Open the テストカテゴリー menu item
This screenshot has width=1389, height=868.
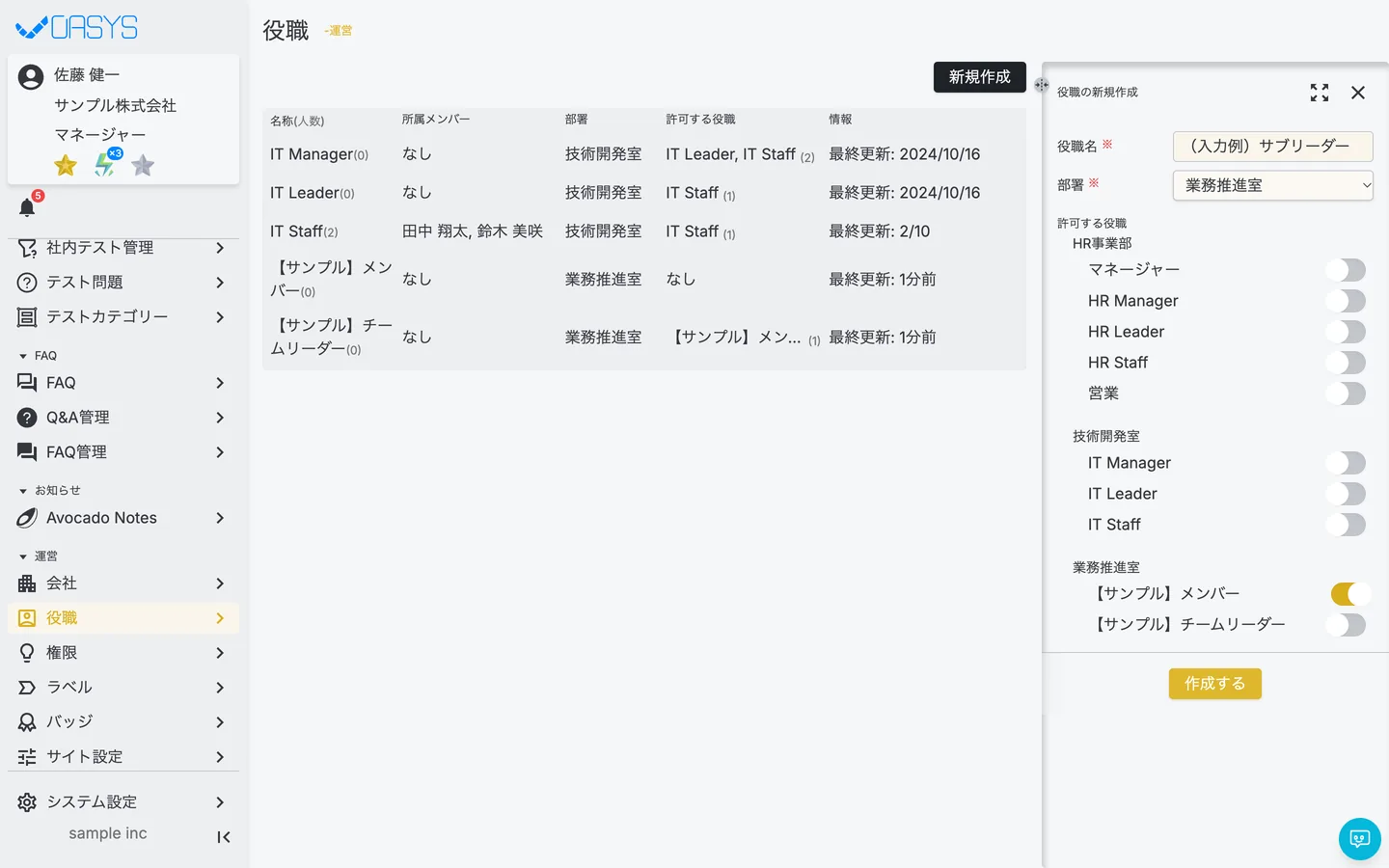tap(123, 317)
